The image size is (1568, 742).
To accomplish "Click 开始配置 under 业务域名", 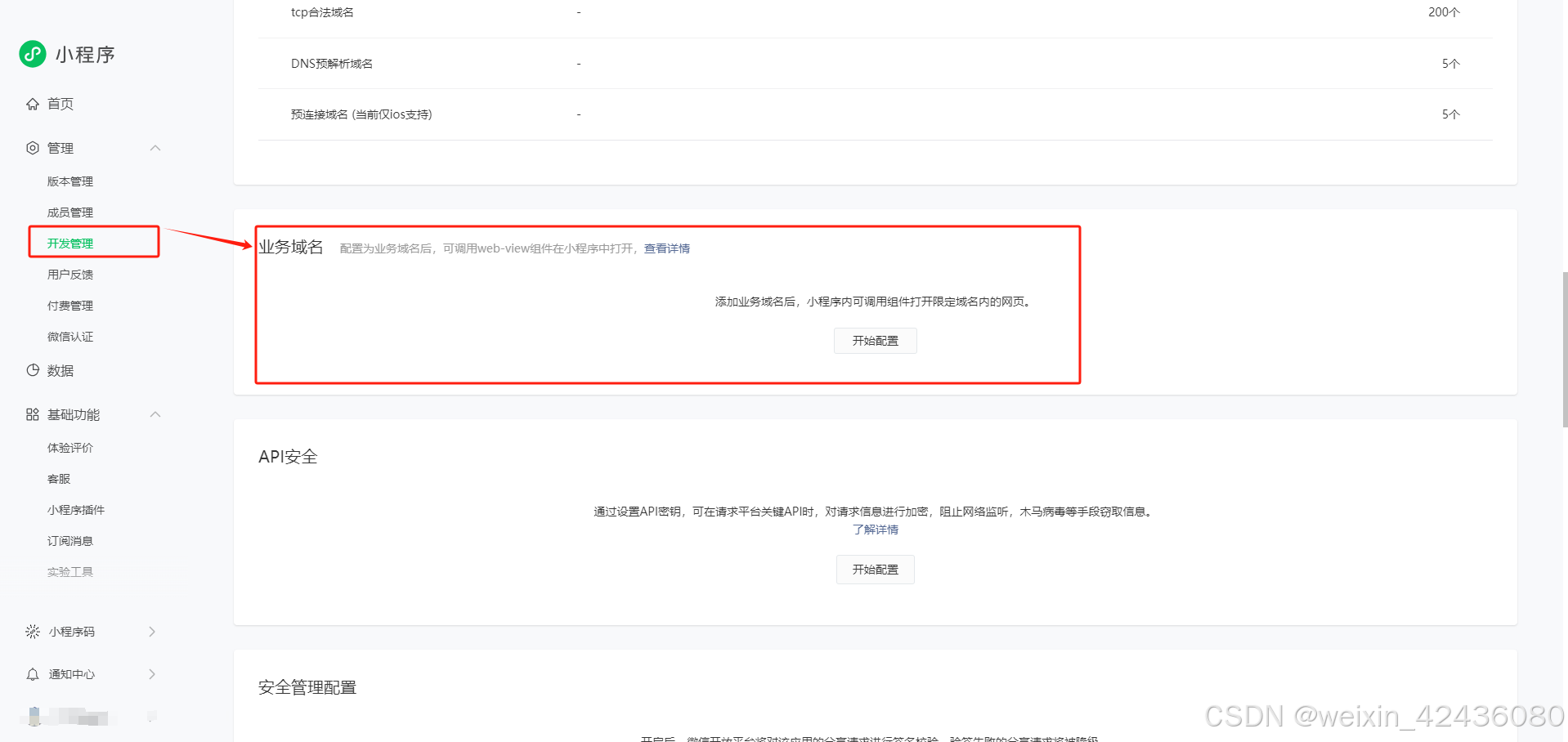I will point(875,341).
